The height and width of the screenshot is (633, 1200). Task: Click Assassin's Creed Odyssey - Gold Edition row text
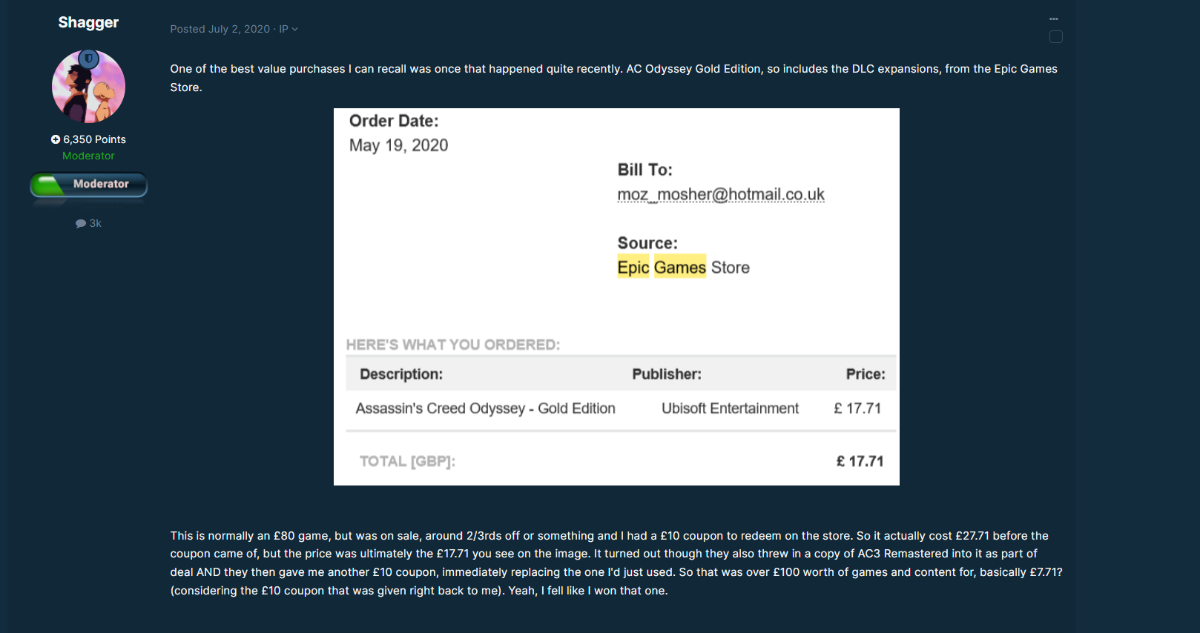pyautogui.click(x=486, y=408)
